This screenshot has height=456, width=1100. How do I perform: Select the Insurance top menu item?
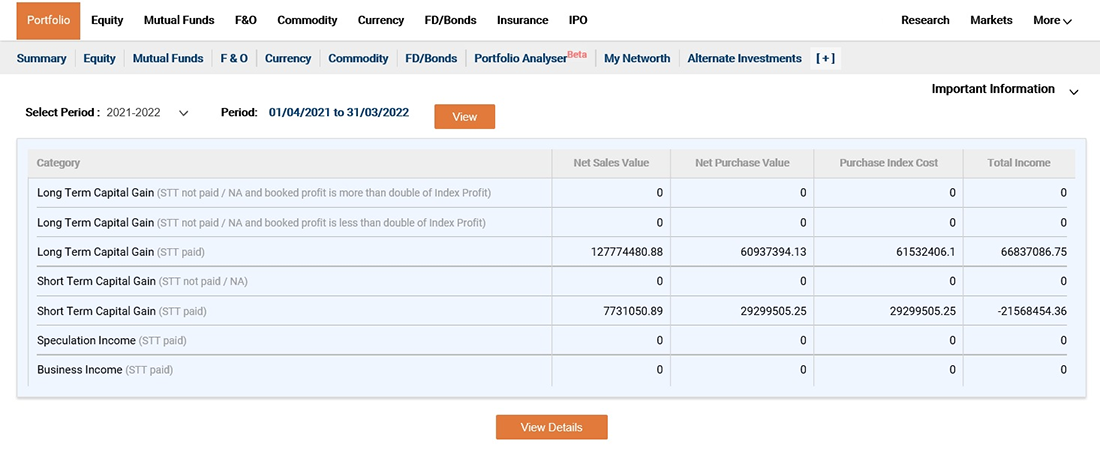click(x=522, y=20)
